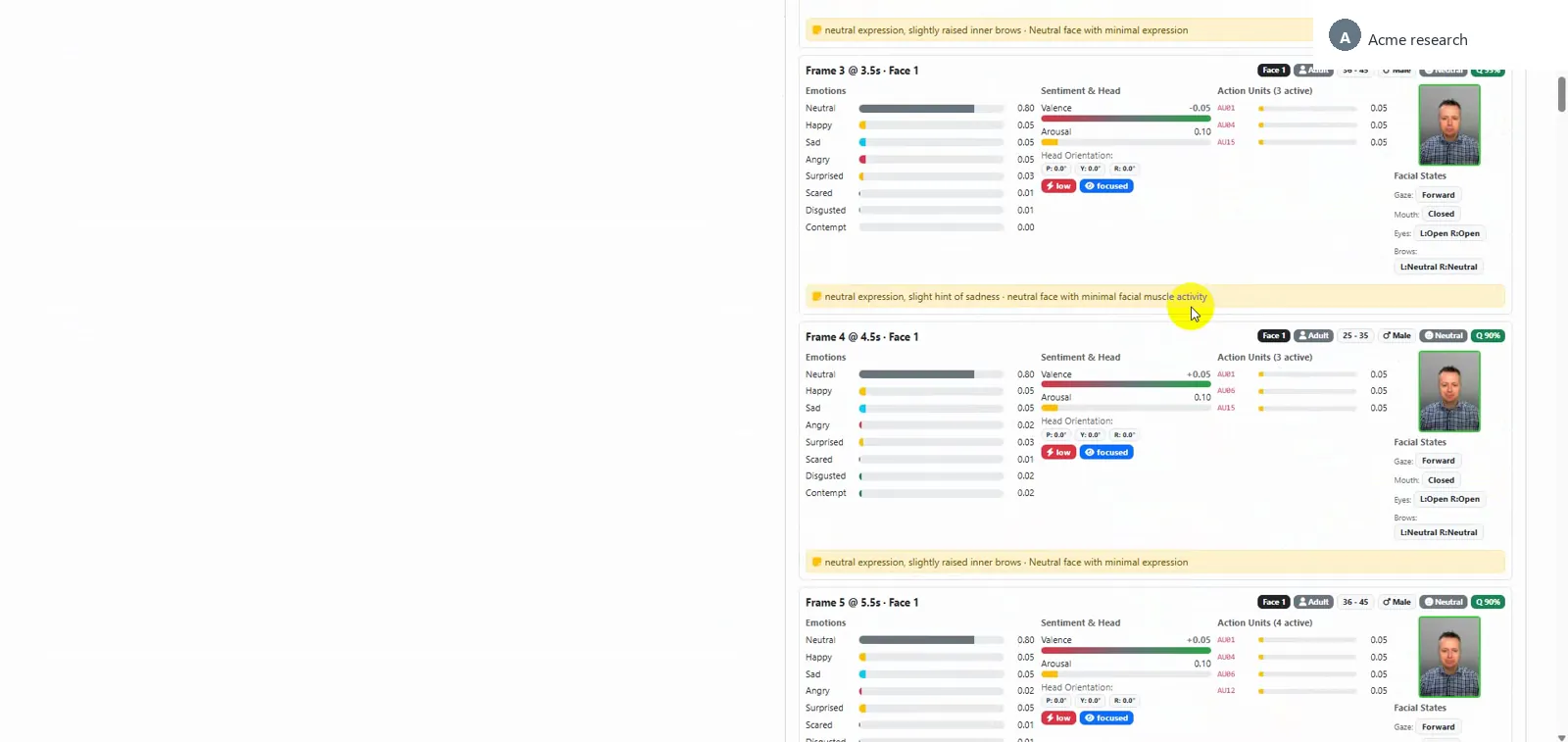The width and height of the screenshot is (1568, 742).
Task: Click the note icon in Frame 3 description
Action: click(x=816, y=297)
